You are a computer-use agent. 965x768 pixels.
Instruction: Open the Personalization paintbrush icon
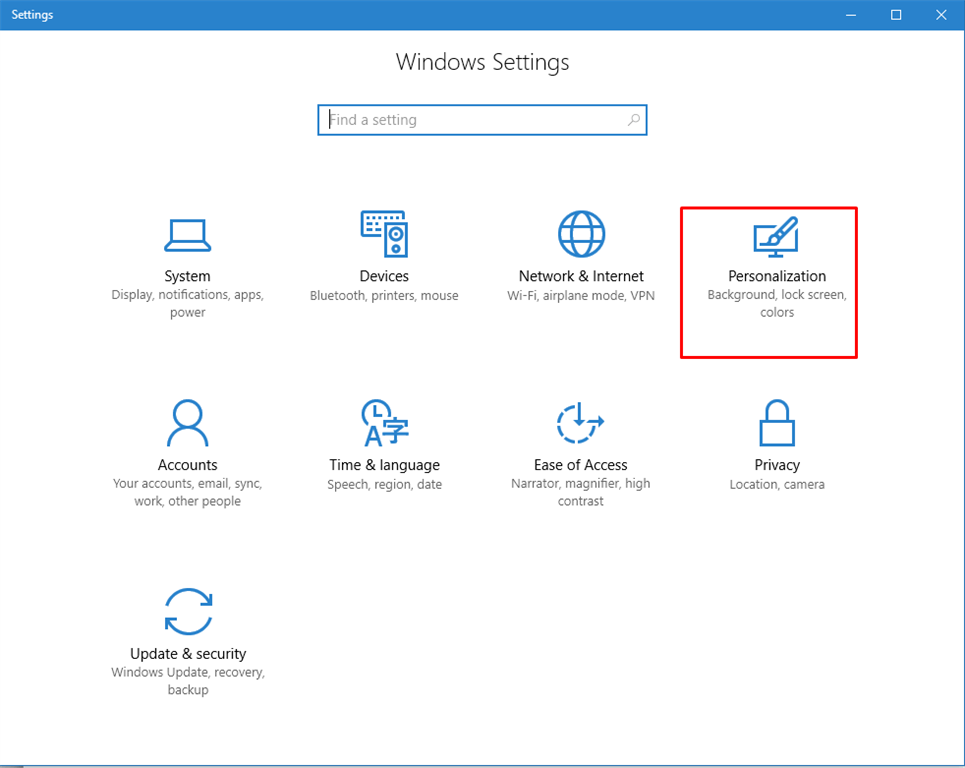(x=776, y=237)
